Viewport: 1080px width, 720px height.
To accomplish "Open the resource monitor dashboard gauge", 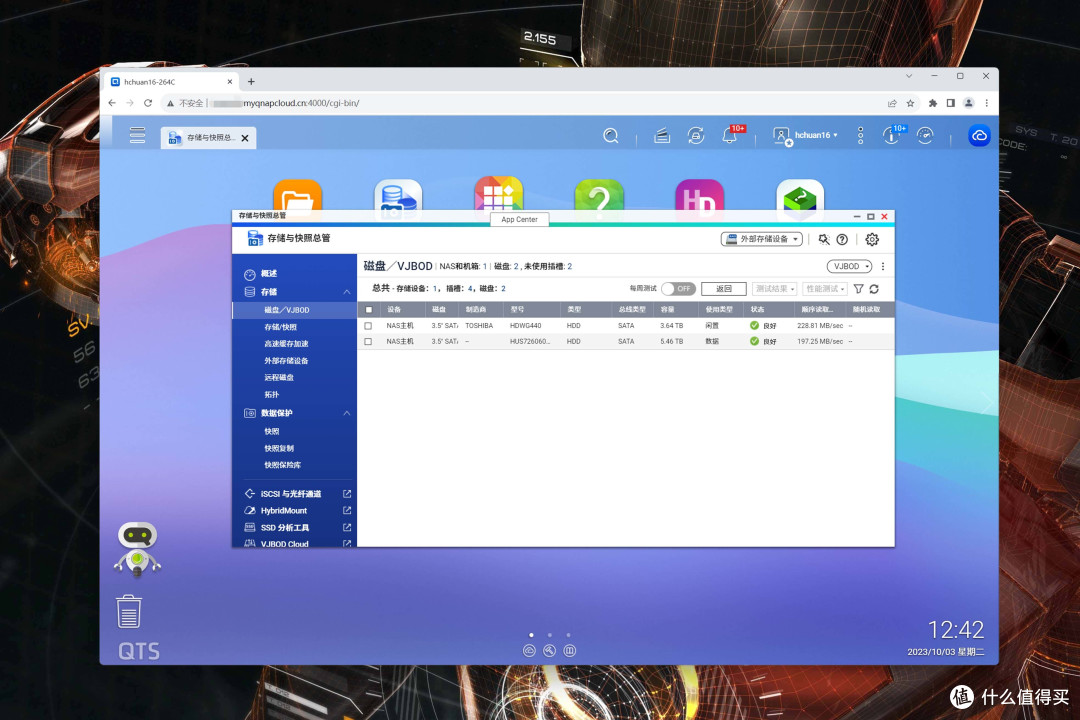I will [x=925, y=136].
